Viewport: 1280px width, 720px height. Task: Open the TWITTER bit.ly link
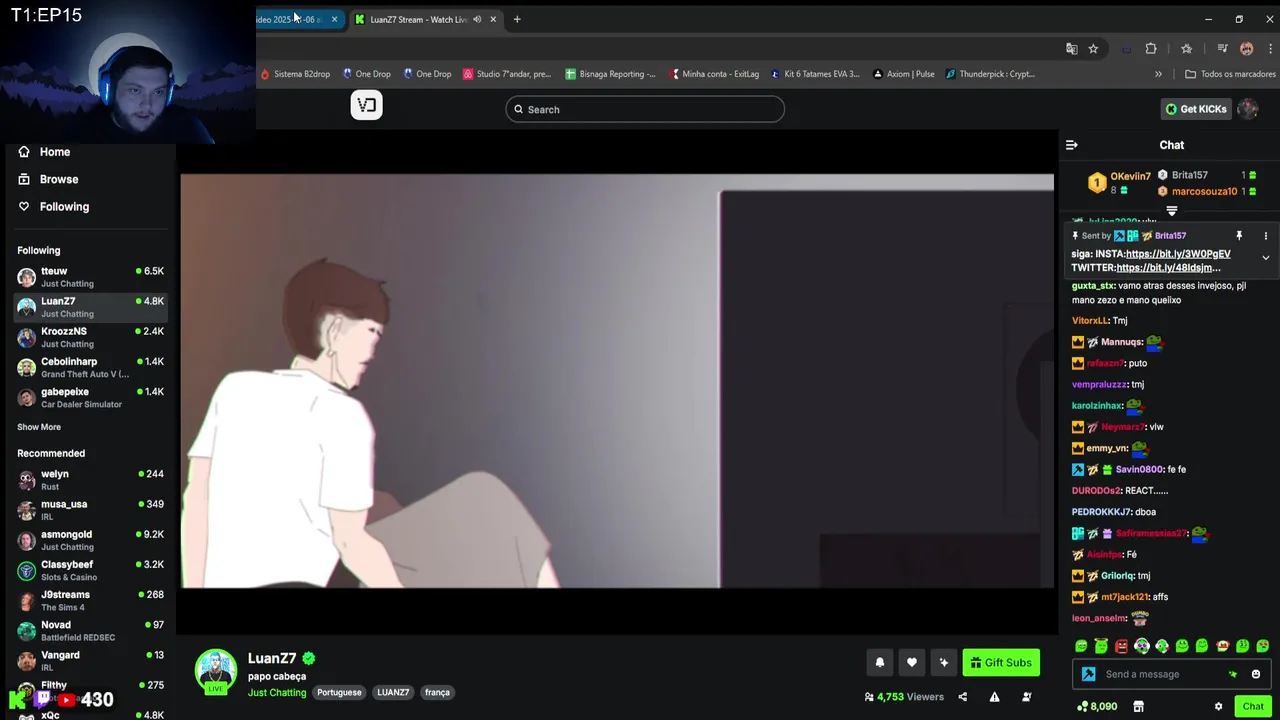pyautogui.click(x=1168, y=268)
